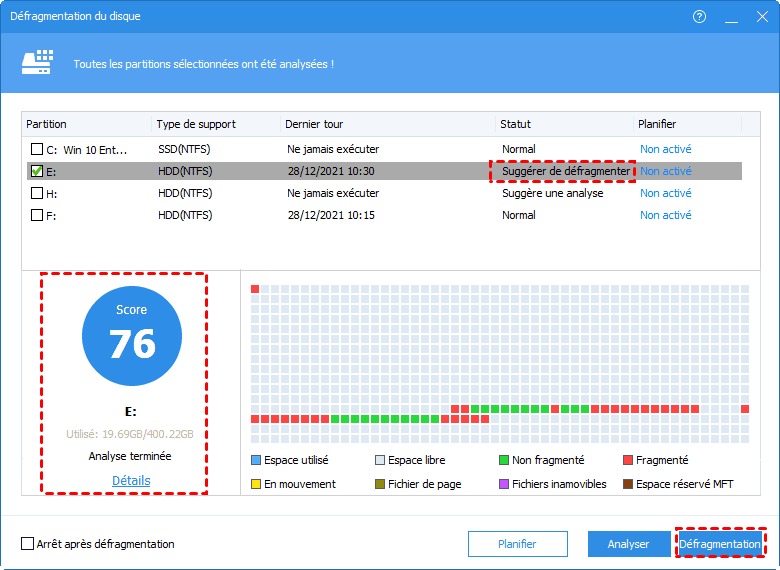
Task: Click the Planifier button at bottom
Action: [x=518, y=544]
